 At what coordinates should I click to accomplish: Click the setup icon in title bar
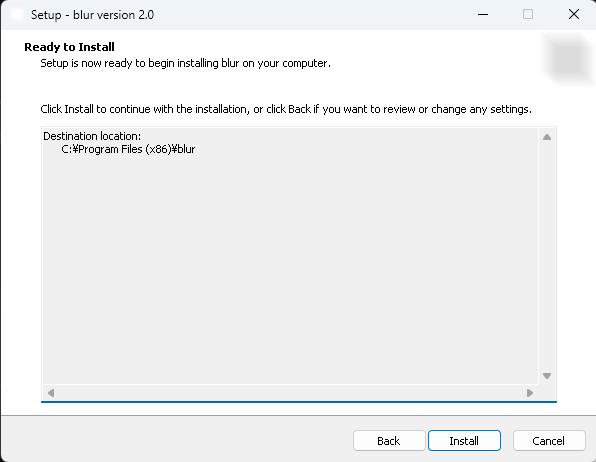pyautogui.click(x=17, y=14)
